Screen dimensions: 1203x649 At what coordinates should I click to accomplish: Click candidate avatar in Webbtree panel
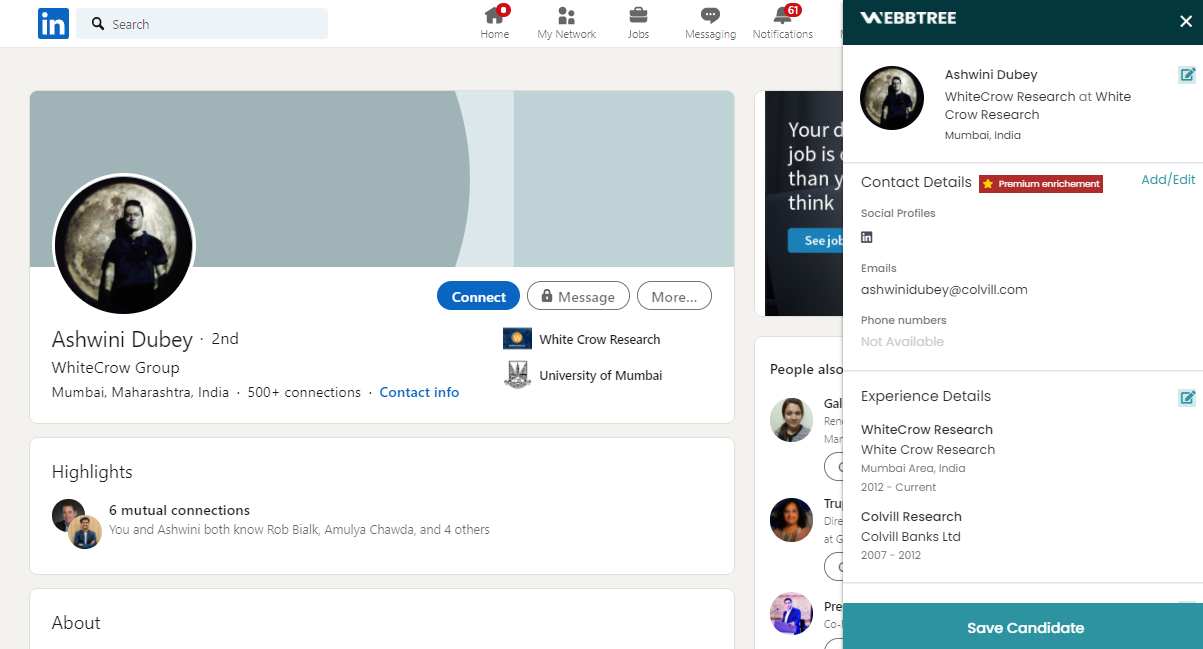892,98
